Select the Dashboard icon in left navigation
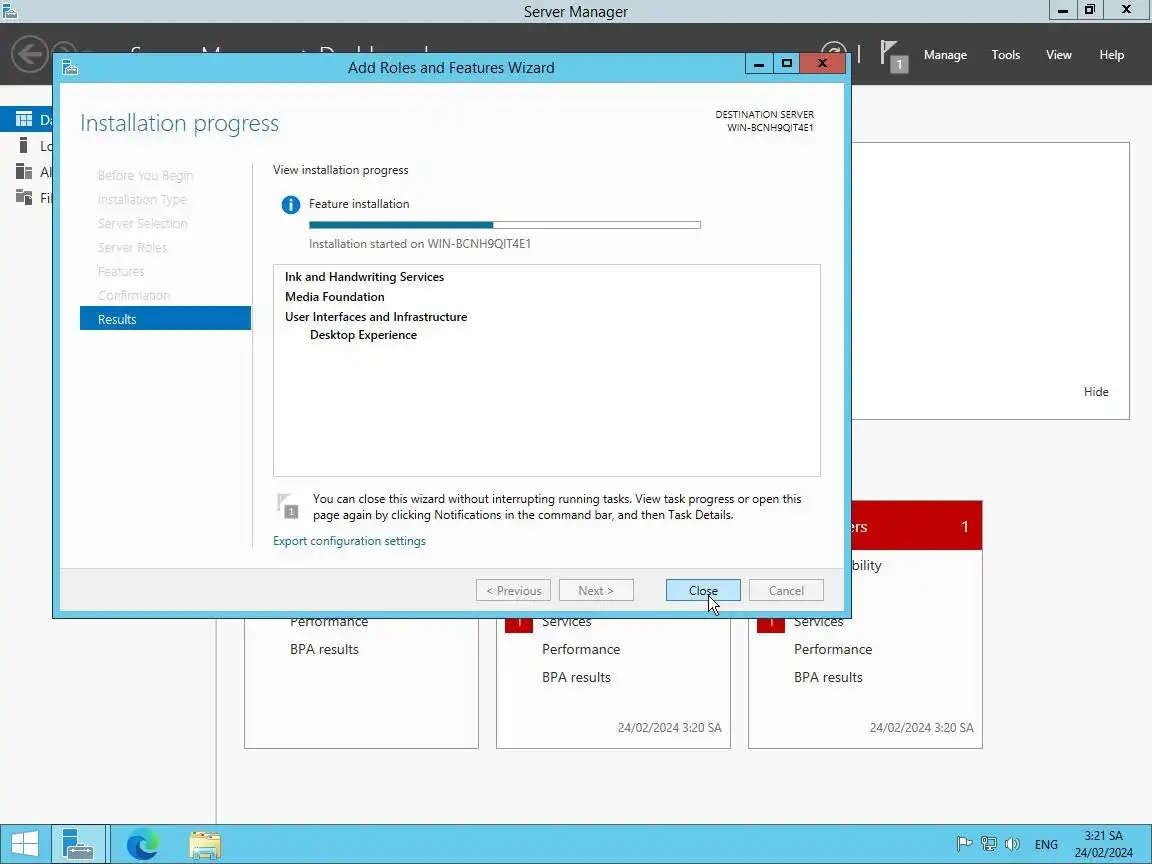The height and width of the screenshot is (864, 1152). click(x=24, y=119)
